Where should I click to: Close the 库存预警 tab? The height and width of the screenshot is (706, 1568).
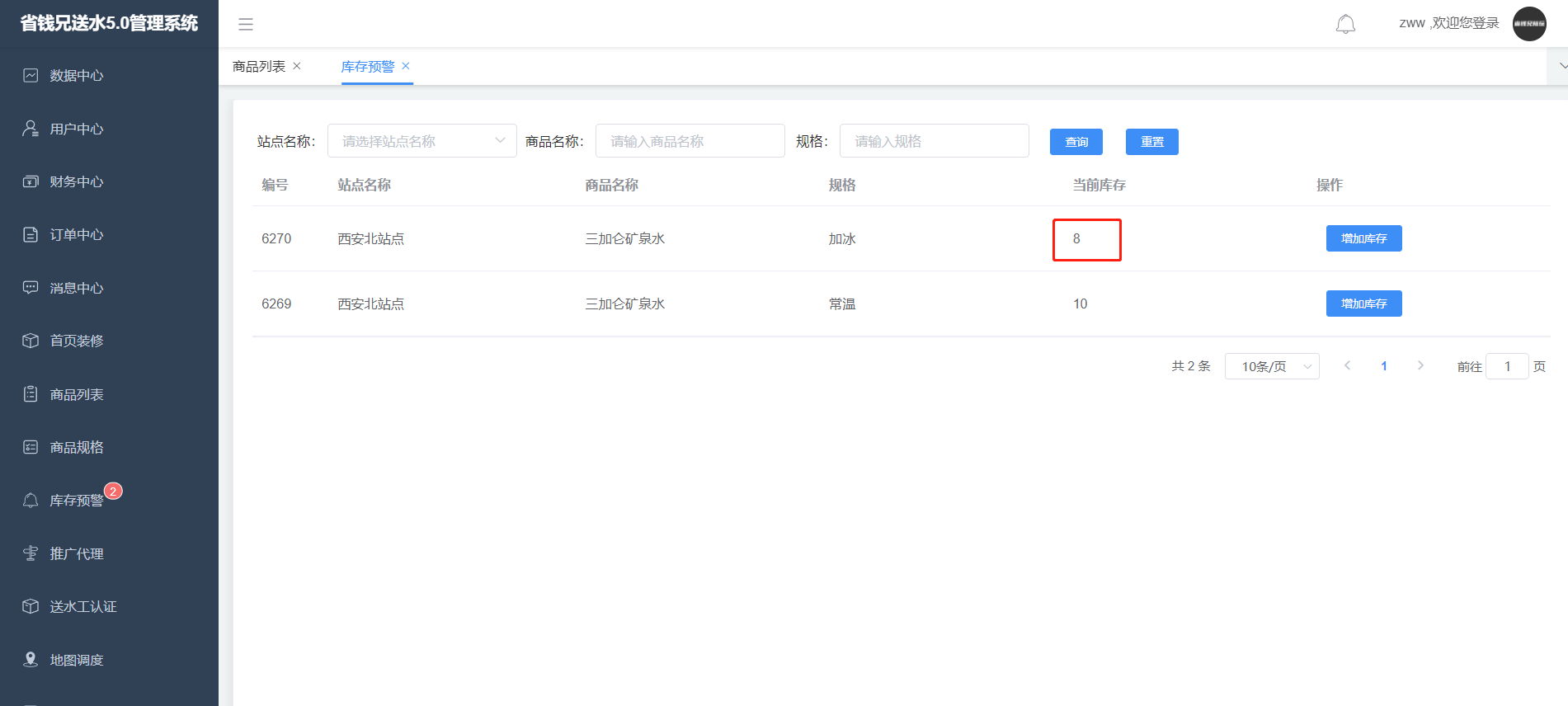tap(406, 66)
